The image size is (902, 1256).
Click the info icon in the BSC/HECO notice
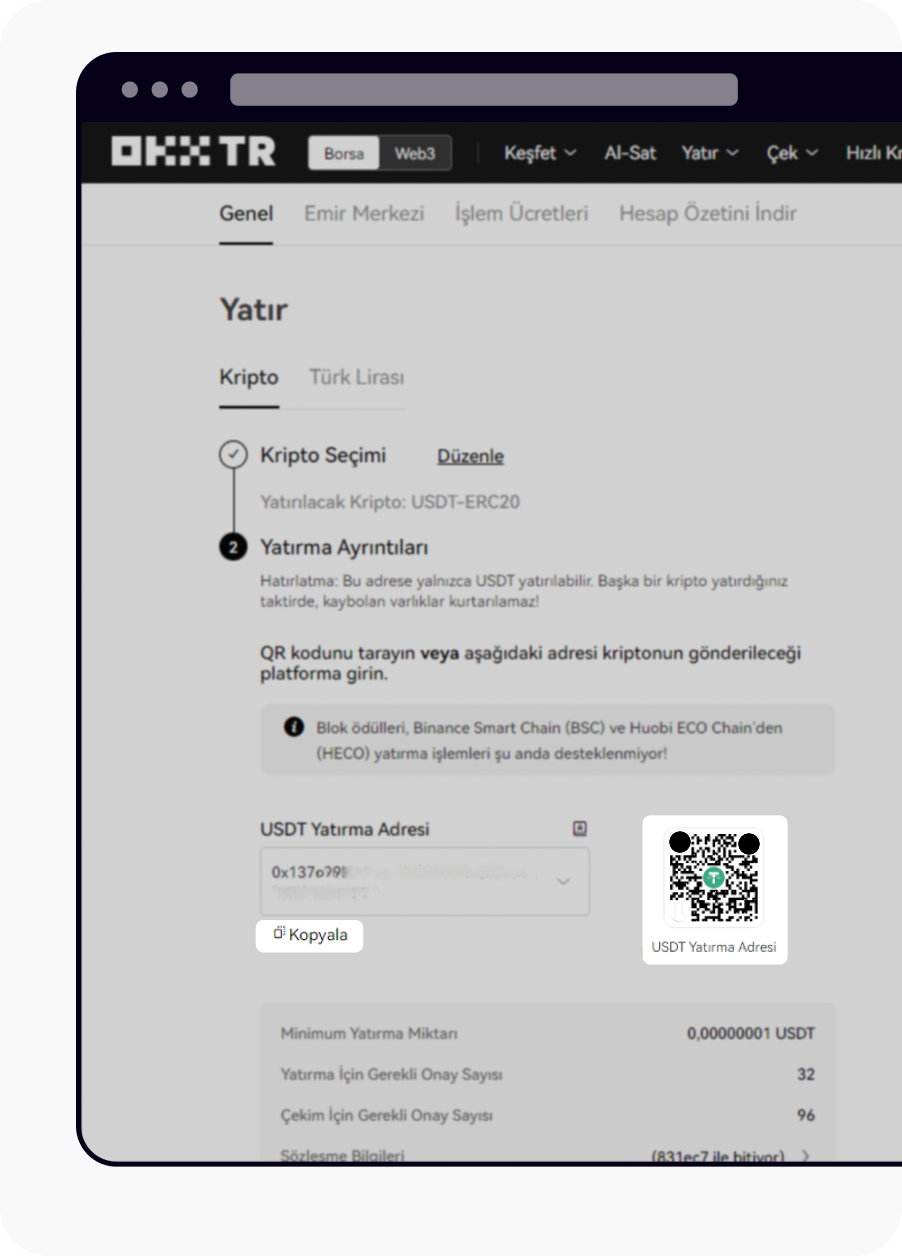tap(294, 728)
